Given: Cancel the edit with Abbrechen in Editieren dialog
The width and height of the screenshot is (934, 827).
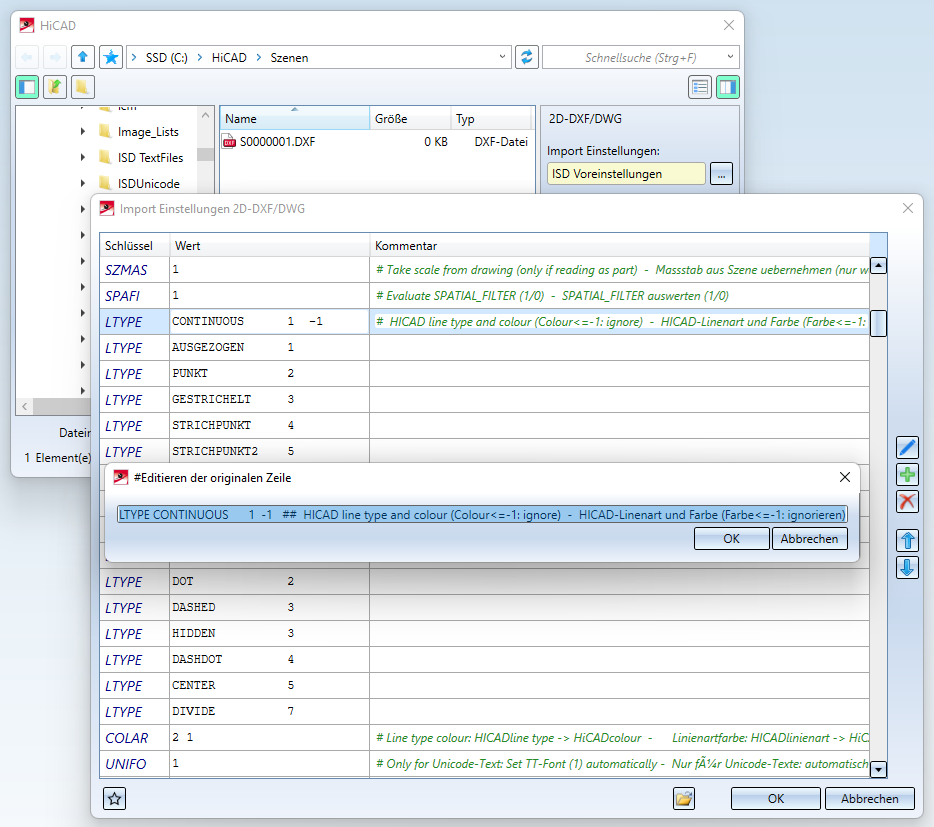Looking at the screenshot, I should point(810,539).
